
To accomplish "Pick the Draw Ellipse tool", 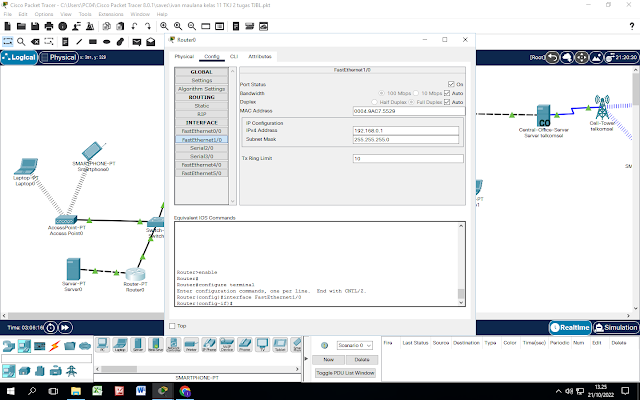I will (107, 42).
